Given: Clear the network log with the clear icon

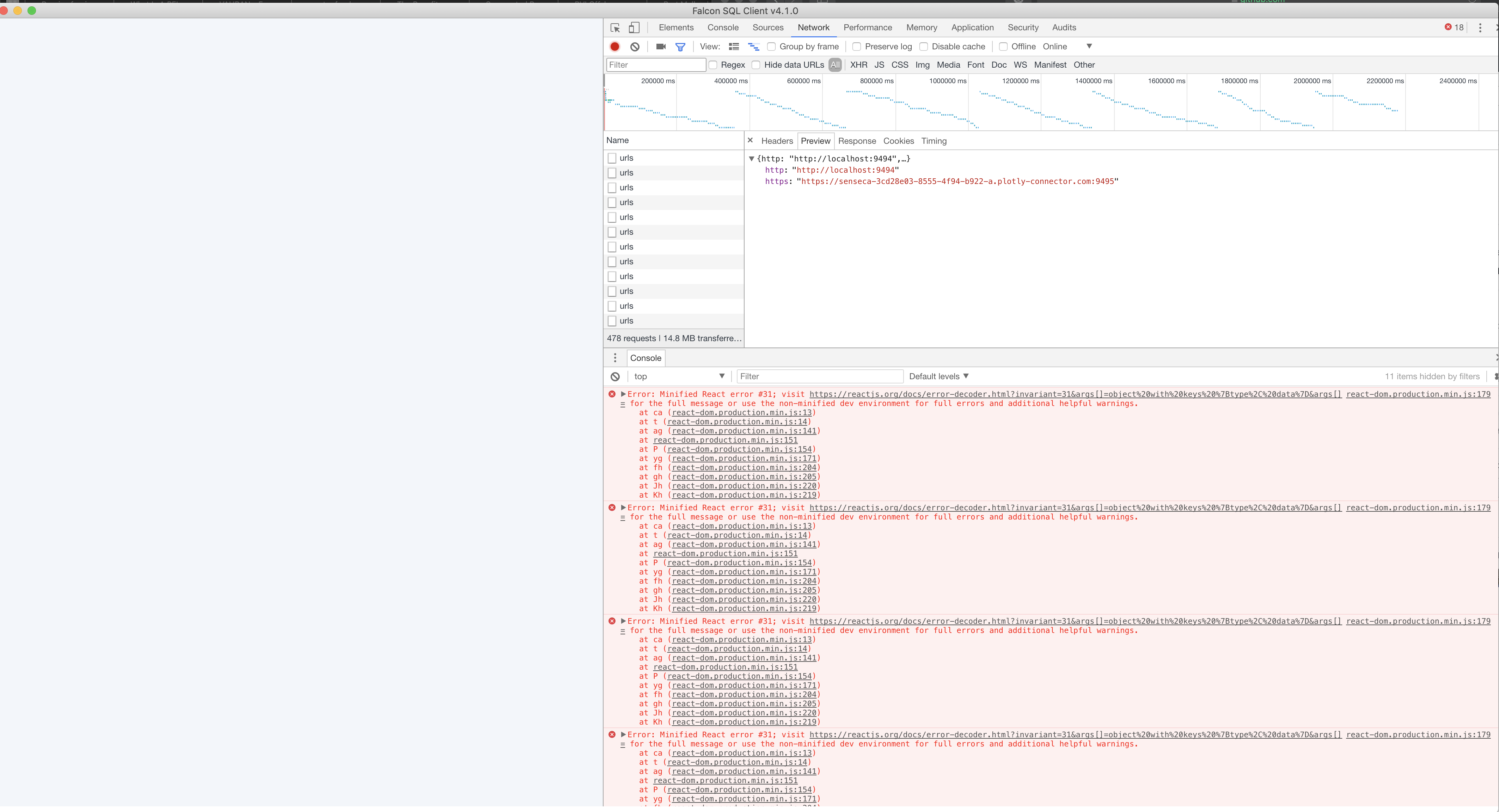Looking at the screenshot, I should pyautogui.click(x=634, y=47).
